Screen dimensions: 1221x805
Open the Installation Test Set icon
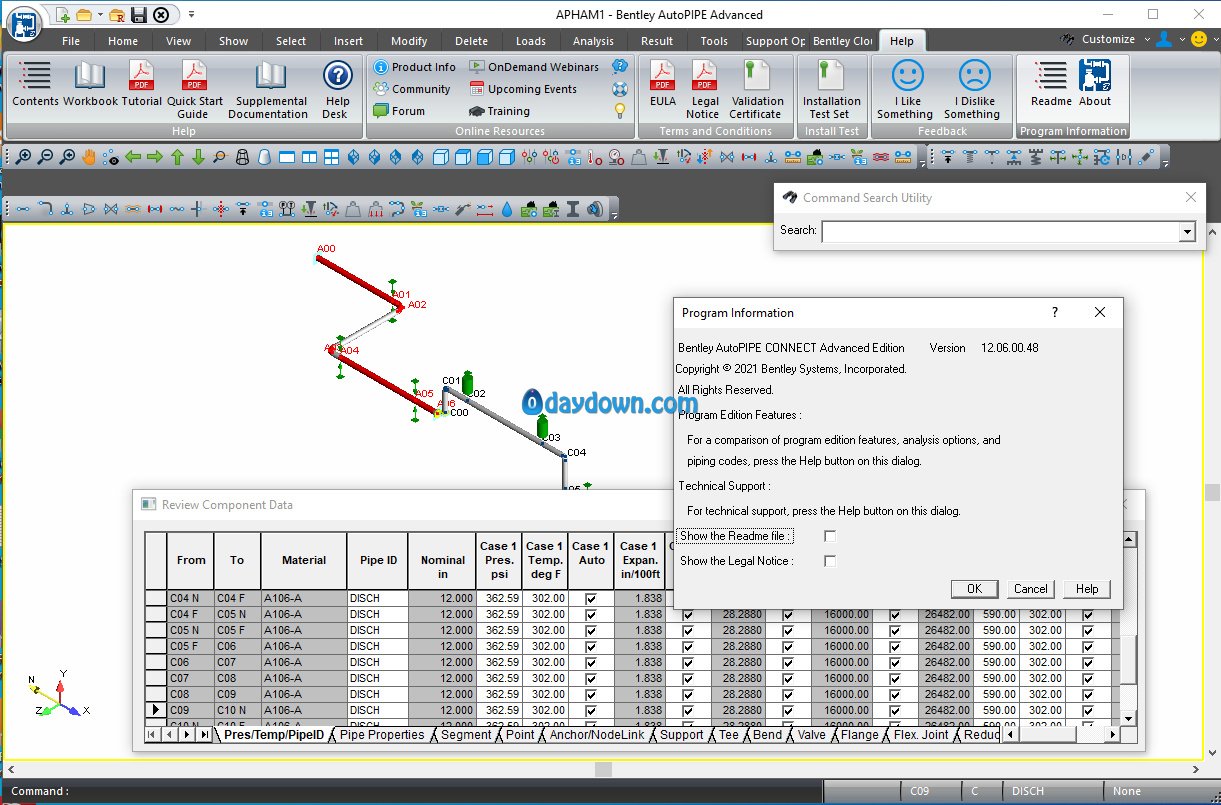pos(831,77)
